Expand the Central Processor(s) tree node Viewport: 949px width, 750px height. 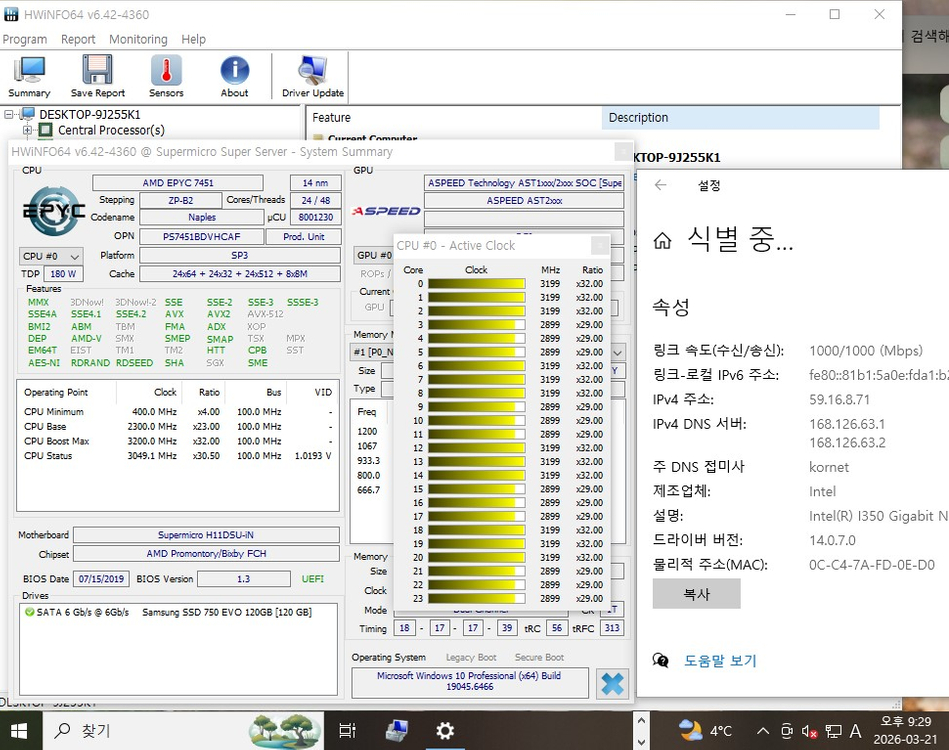[27, 130]
